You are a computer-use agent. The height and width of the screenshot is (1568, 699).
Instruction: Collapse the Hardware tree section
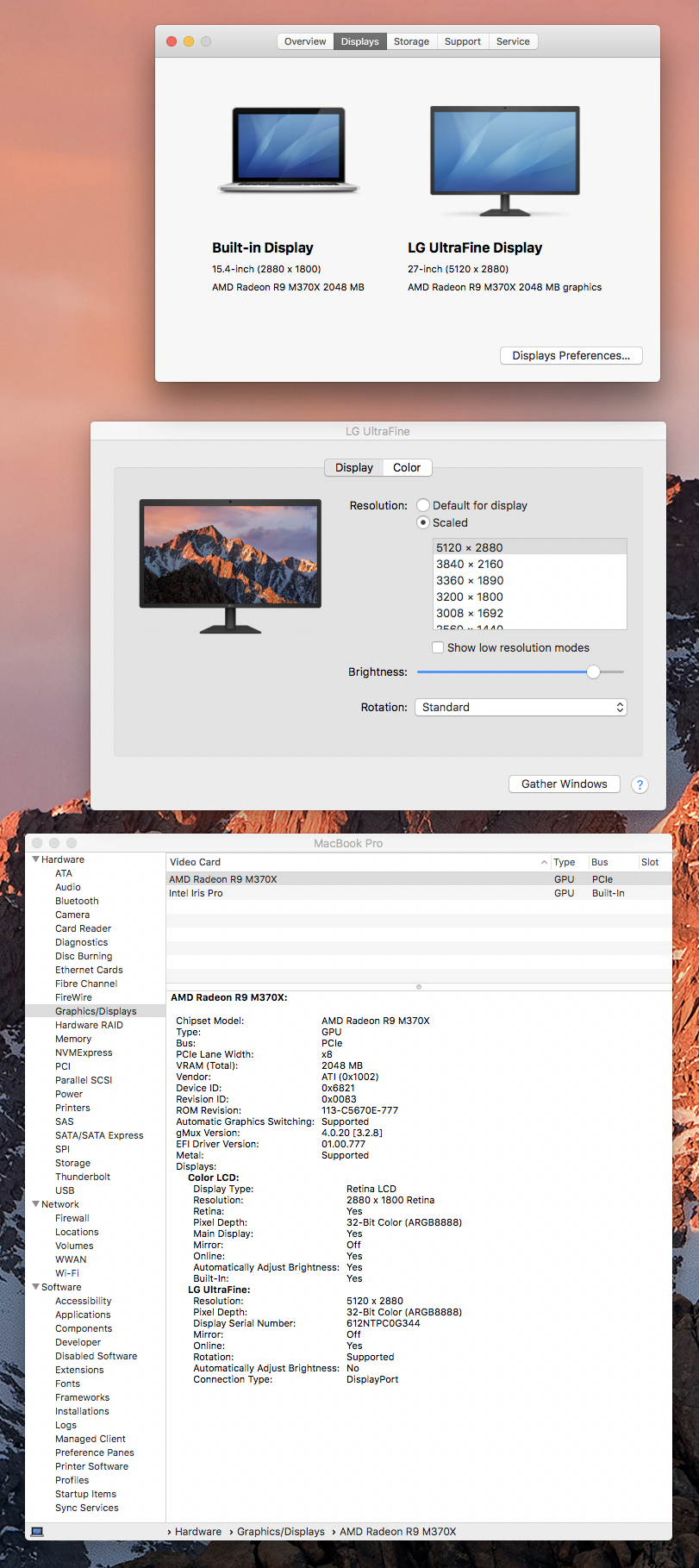click(35, 859)
